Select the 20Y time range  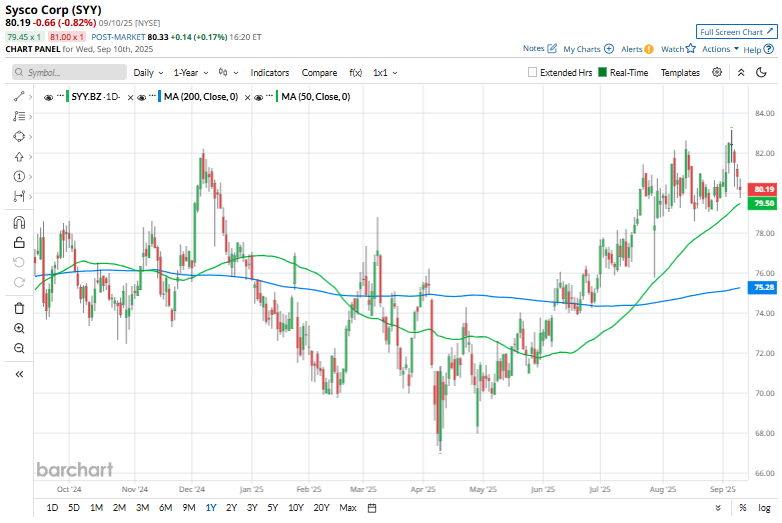pos(321,508)
